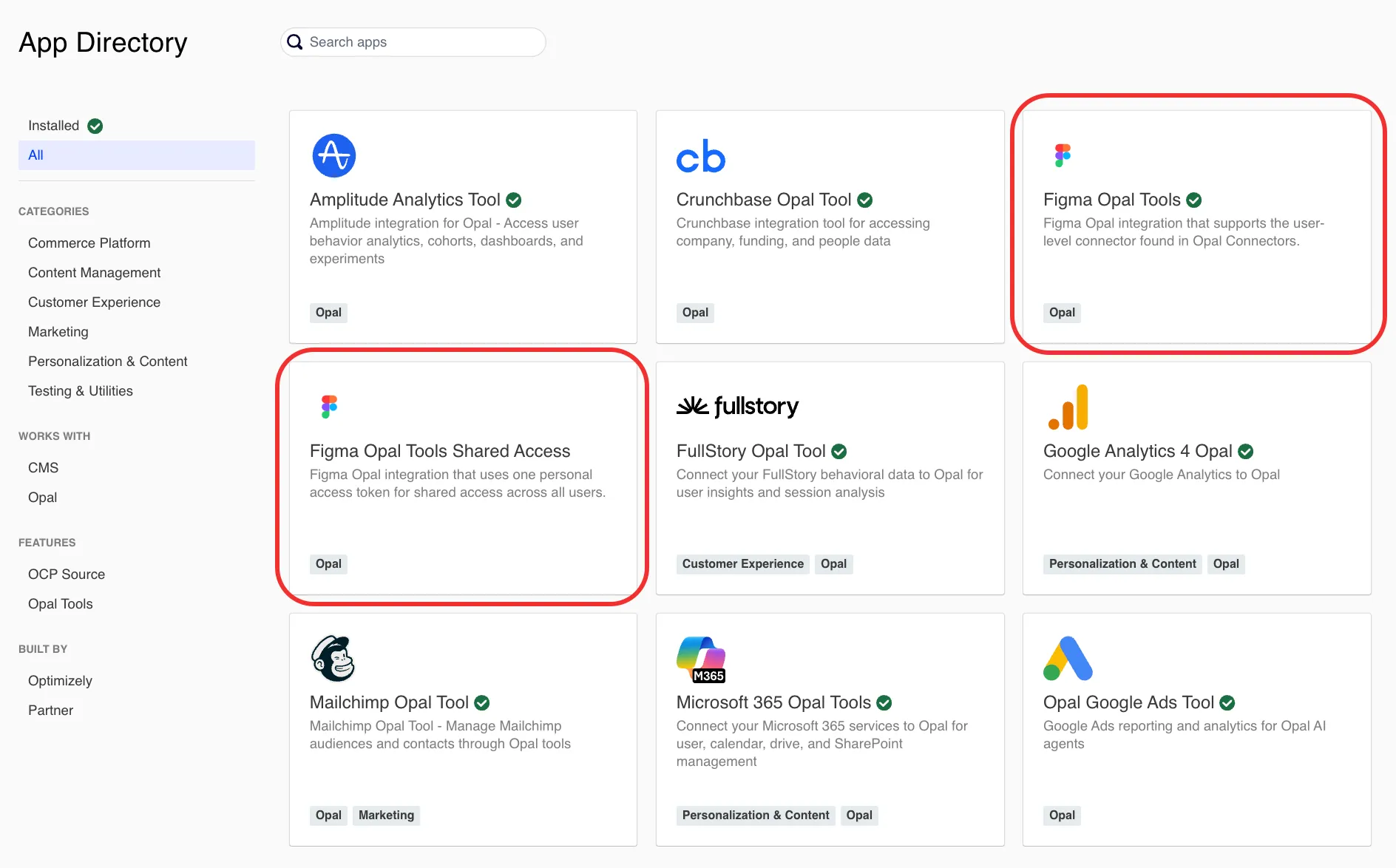The image size is (1396, 868).
Task: Click verified badge next to FullStory Opal Tool
Action: pyautogui.click(x=839, y=451)
